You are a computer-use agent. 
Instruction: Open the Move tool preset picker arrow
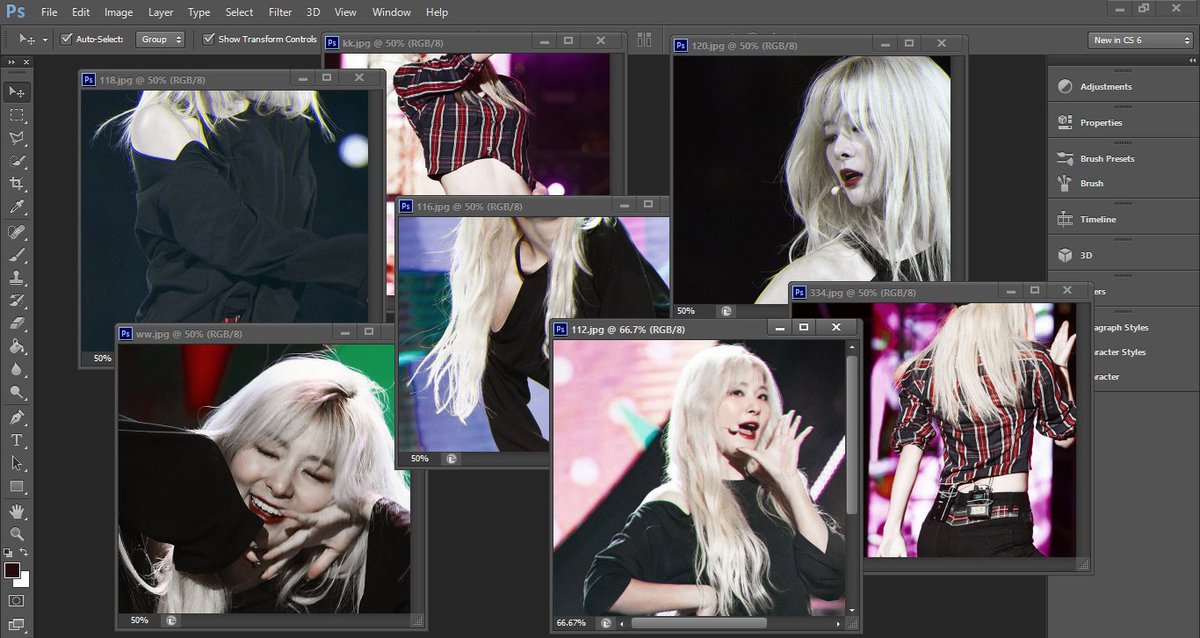click(x=45, y=40)
